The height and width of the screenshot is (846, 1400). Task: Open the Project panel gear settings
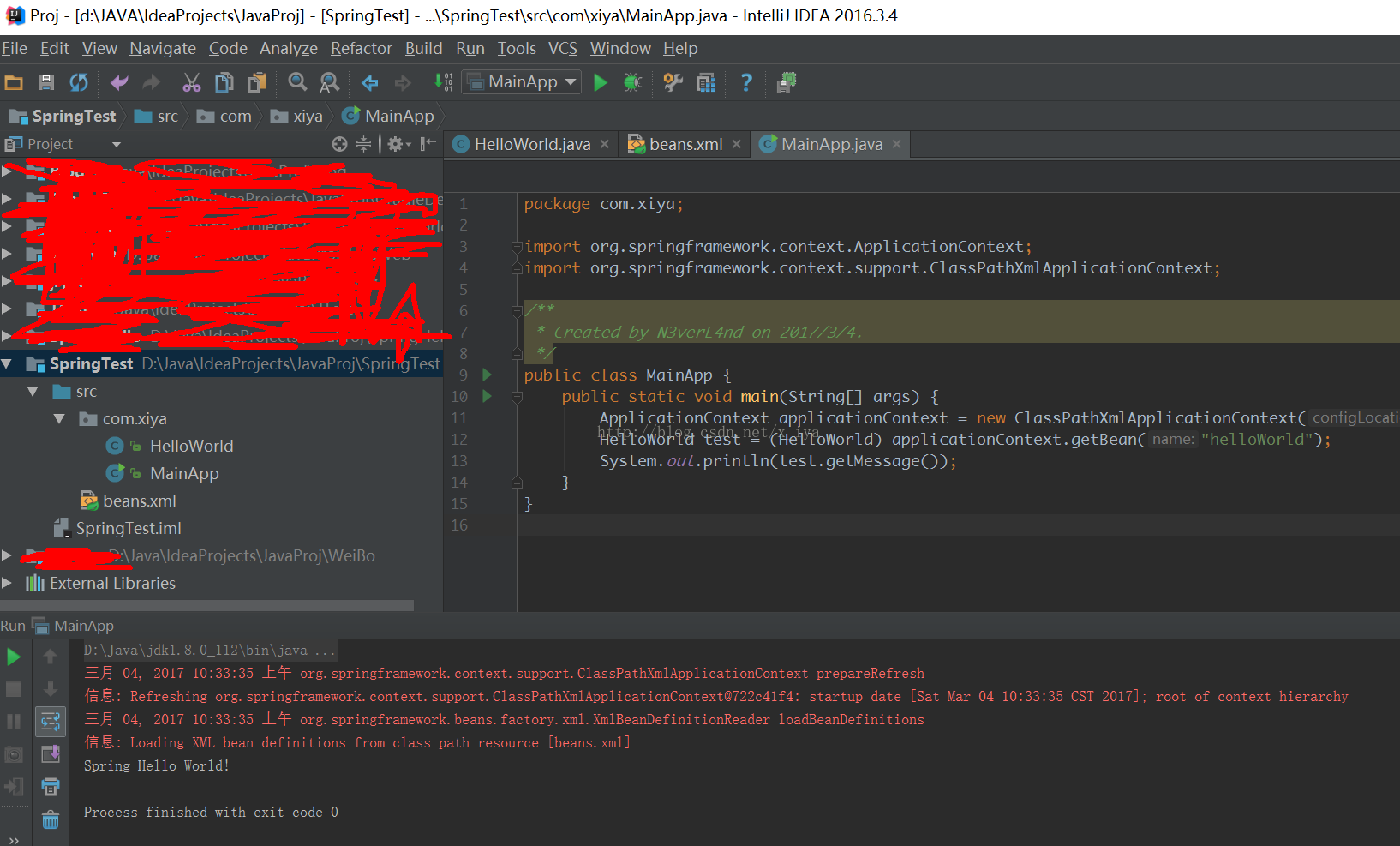click(398, 144)
